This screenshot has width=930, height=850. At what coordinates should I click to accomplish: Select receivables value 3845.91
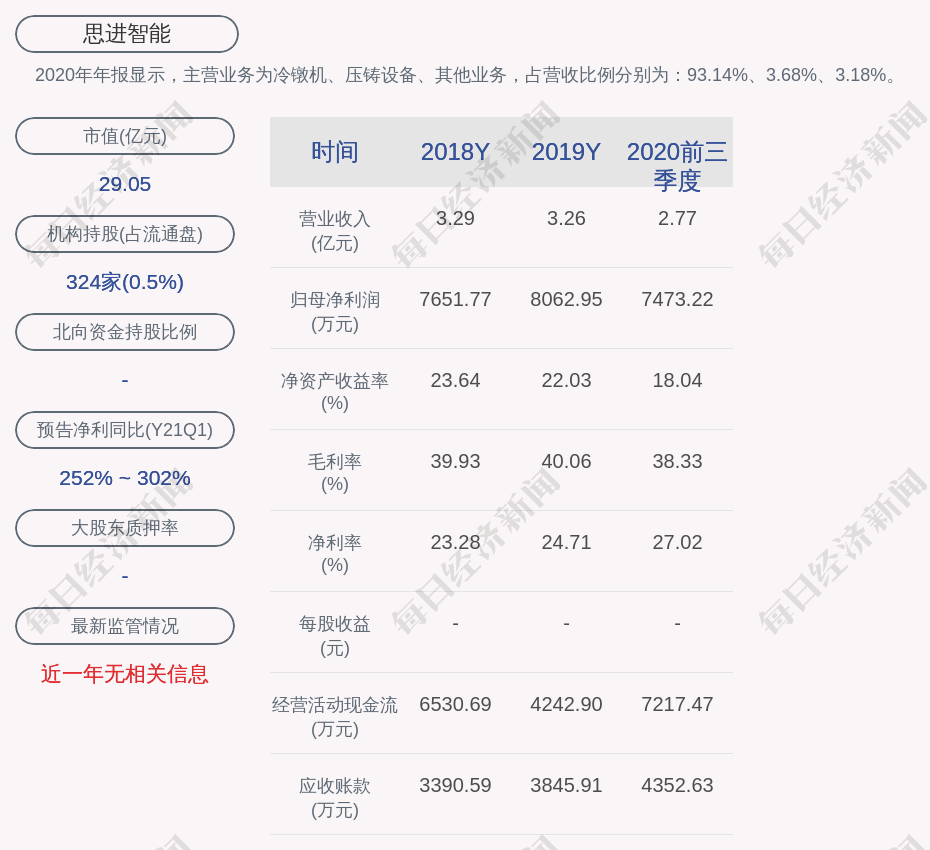(566, 785)
